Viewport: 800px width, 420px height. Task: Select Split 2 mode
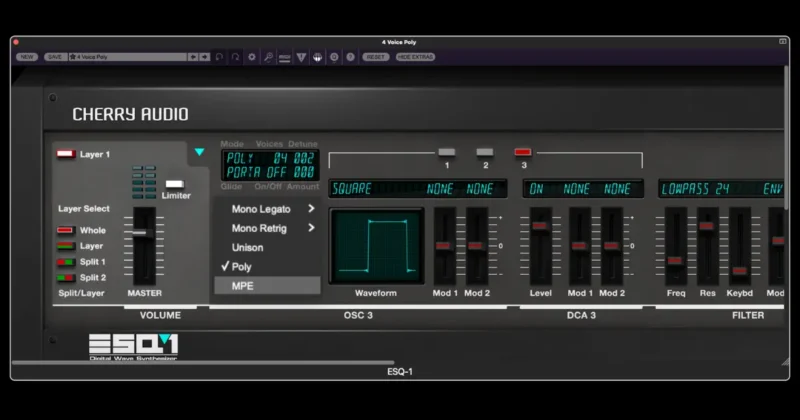tap(65, 278)
